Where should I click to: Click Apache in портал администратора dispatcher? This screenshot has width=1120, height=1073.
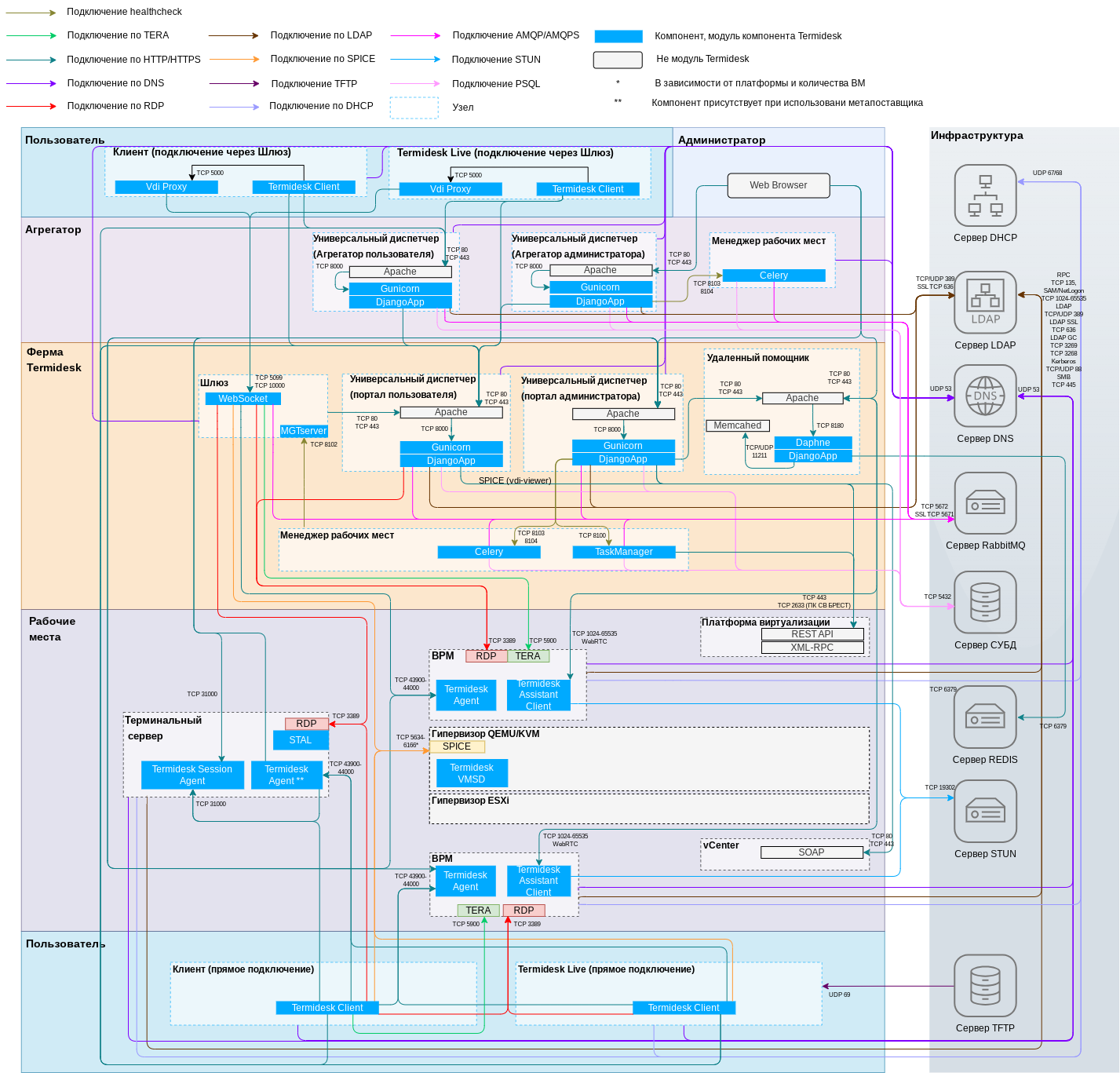pos(623,414)
